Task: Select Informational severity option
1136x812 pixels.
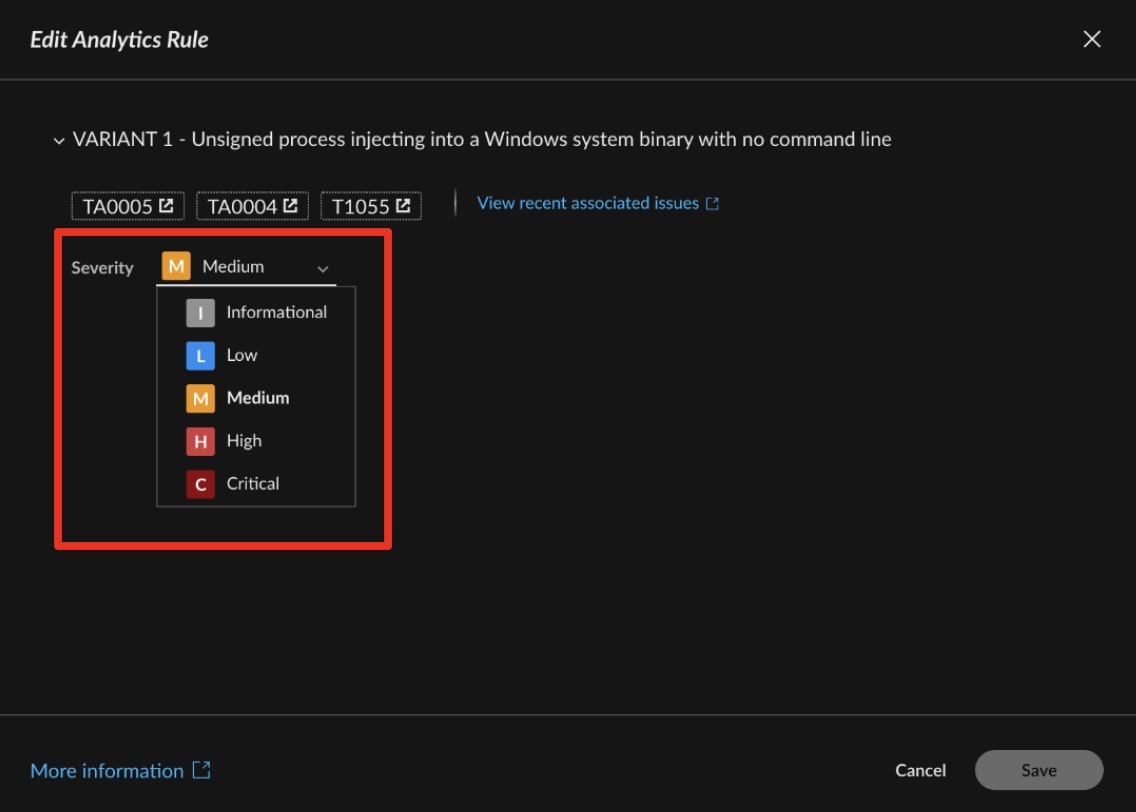Action: (275, 312)
